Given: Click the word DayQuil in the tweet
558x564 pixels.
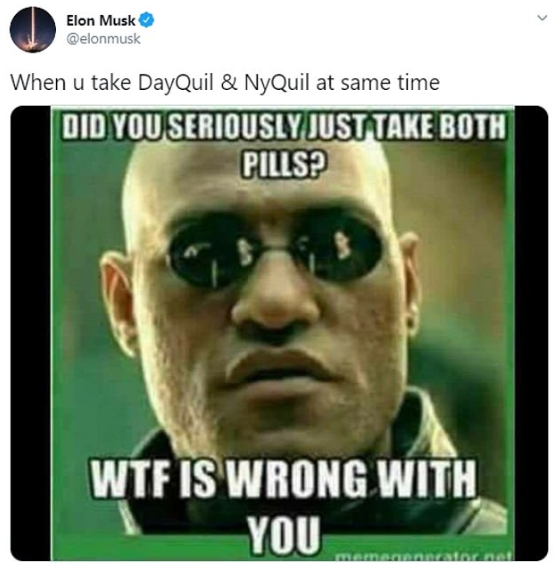Looking at the screenshot, I should [x=176, y=83].
